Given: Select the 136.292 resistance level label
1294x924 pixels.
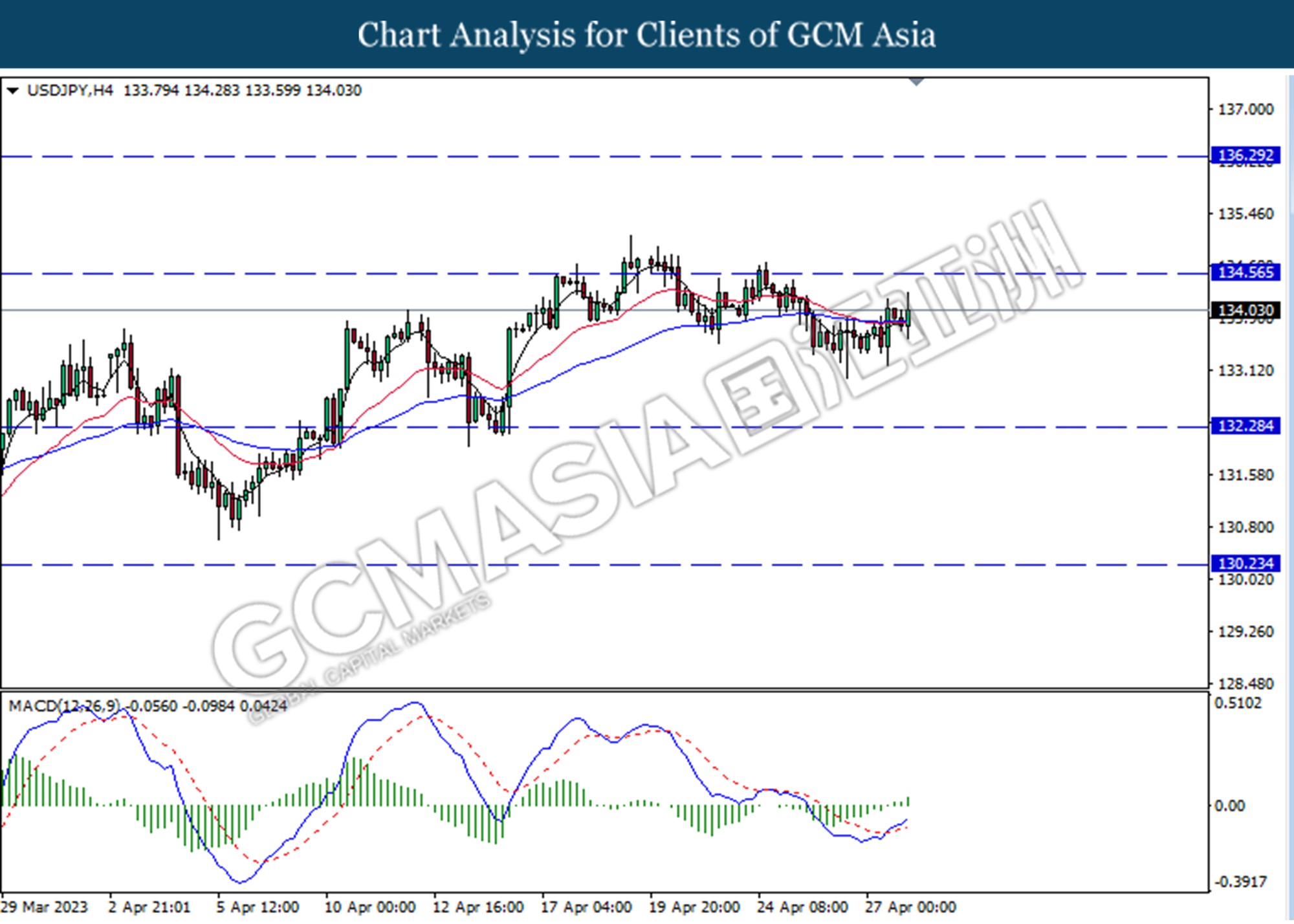Looking at the screenshot, I should (x=1245, y=155).
